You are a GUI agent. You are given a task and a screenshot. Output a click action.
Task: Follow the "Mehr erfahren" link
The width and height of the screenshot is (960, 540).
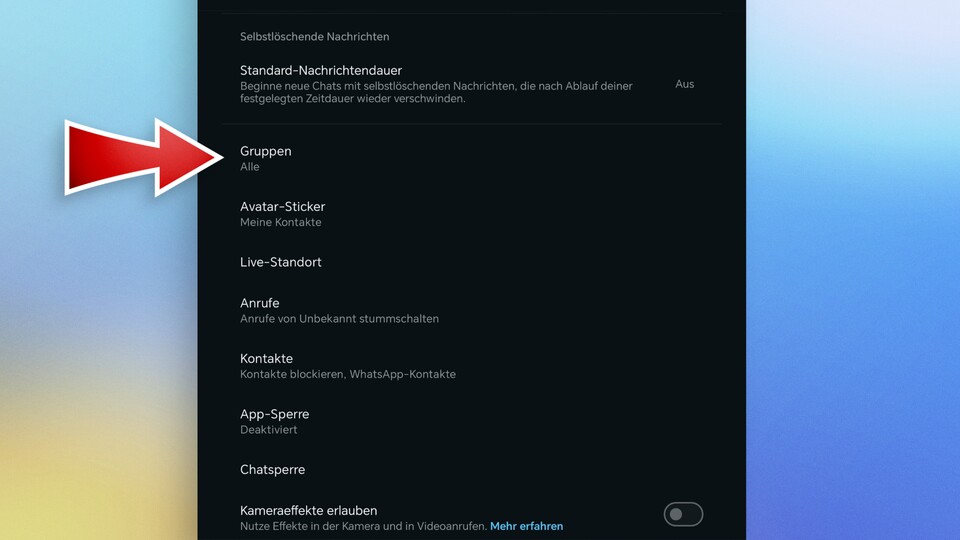coord(526,526)
